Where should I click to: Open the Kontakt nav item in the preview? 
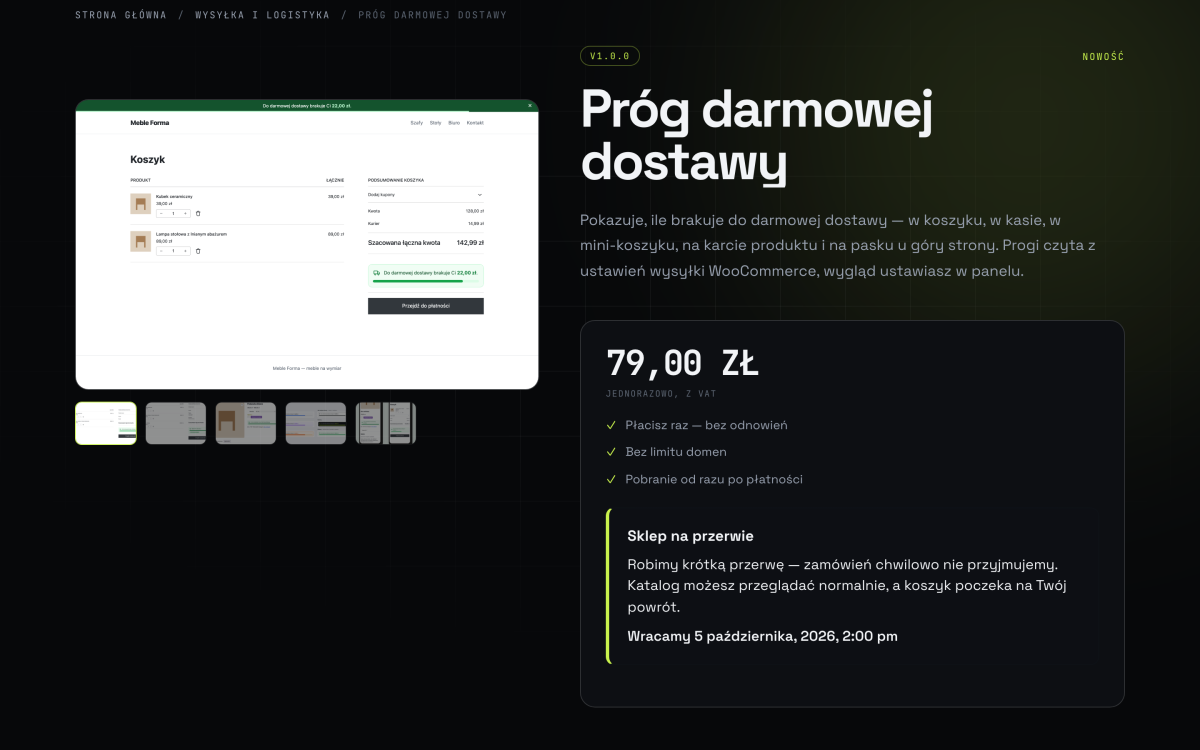click(475, 123)
